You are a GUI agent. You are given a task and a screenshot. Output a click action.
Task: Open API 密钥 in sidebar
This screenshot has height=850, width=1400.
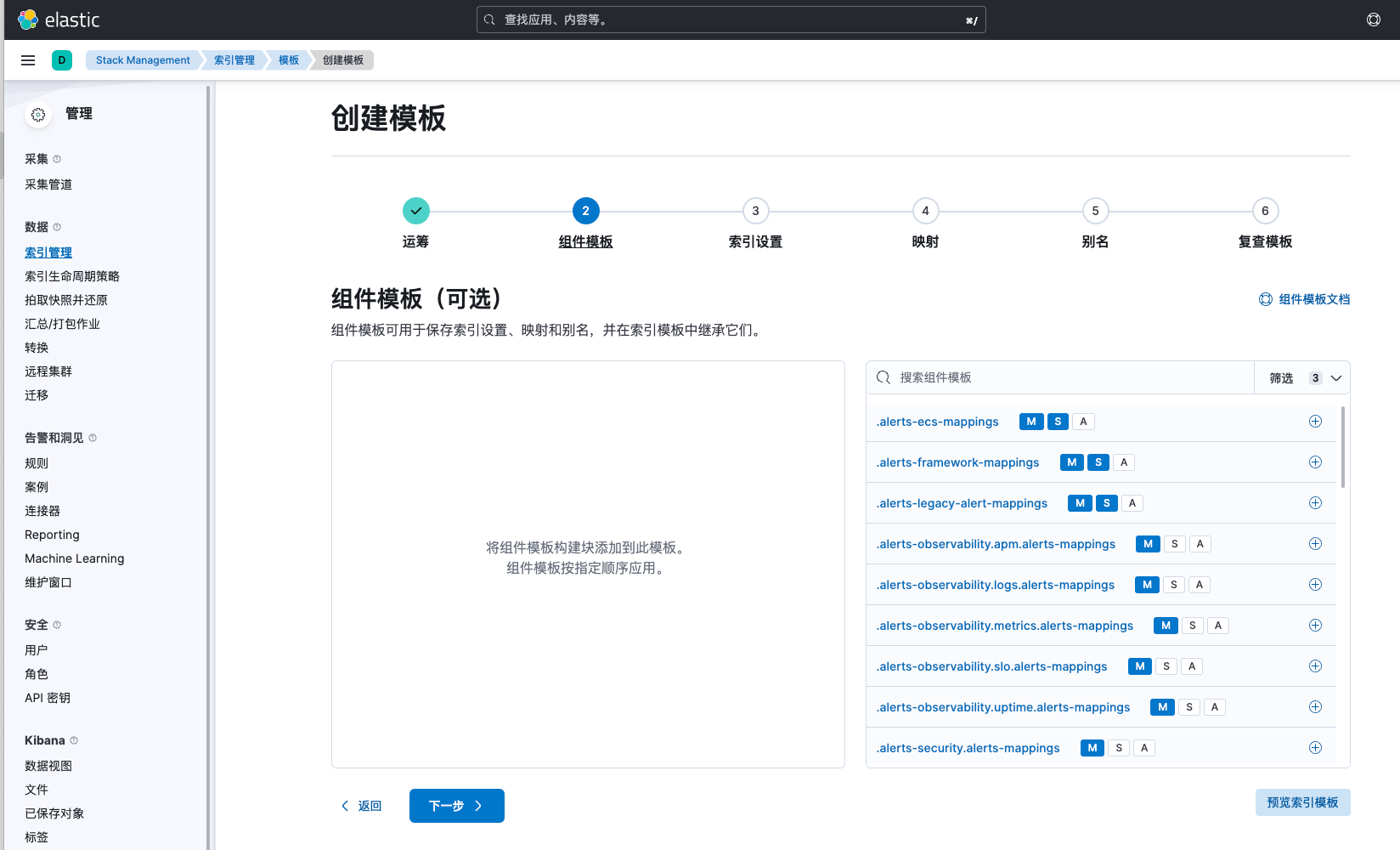point(48,698)
